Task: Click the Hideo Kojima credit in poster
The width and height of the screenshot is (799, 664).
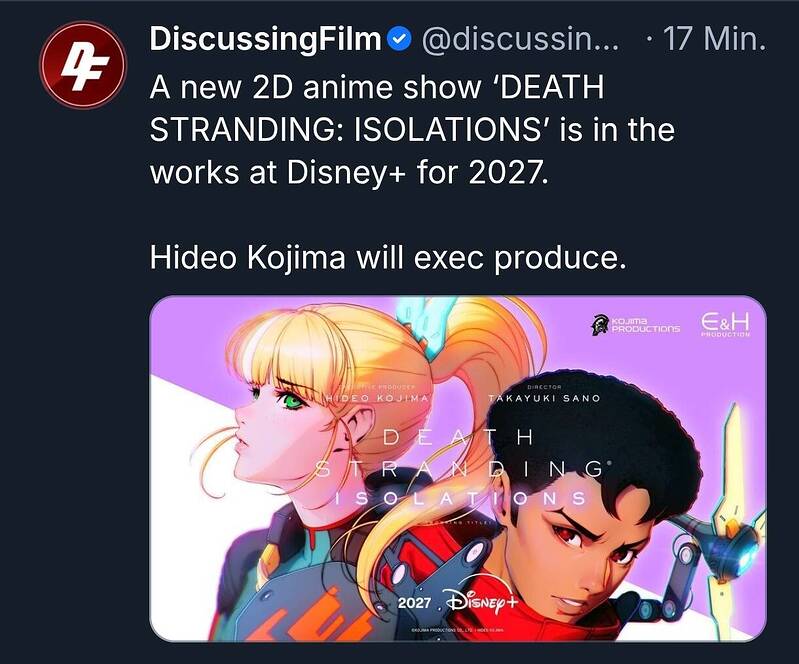Action: pyautogui.click(x=378, y=395)
